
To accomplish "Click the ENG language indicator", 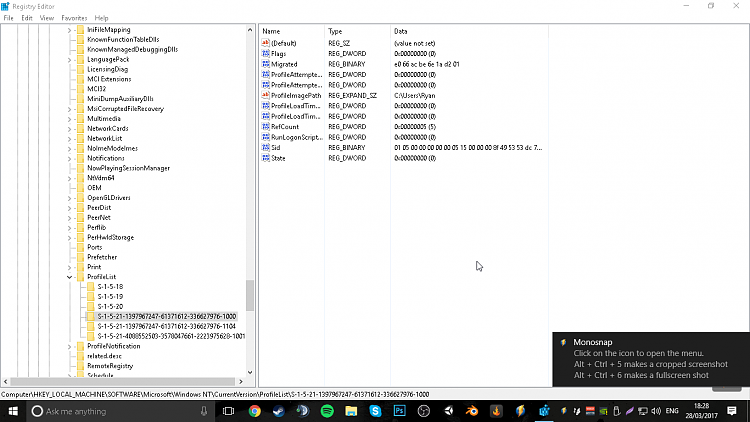I will tap(672, 411).
